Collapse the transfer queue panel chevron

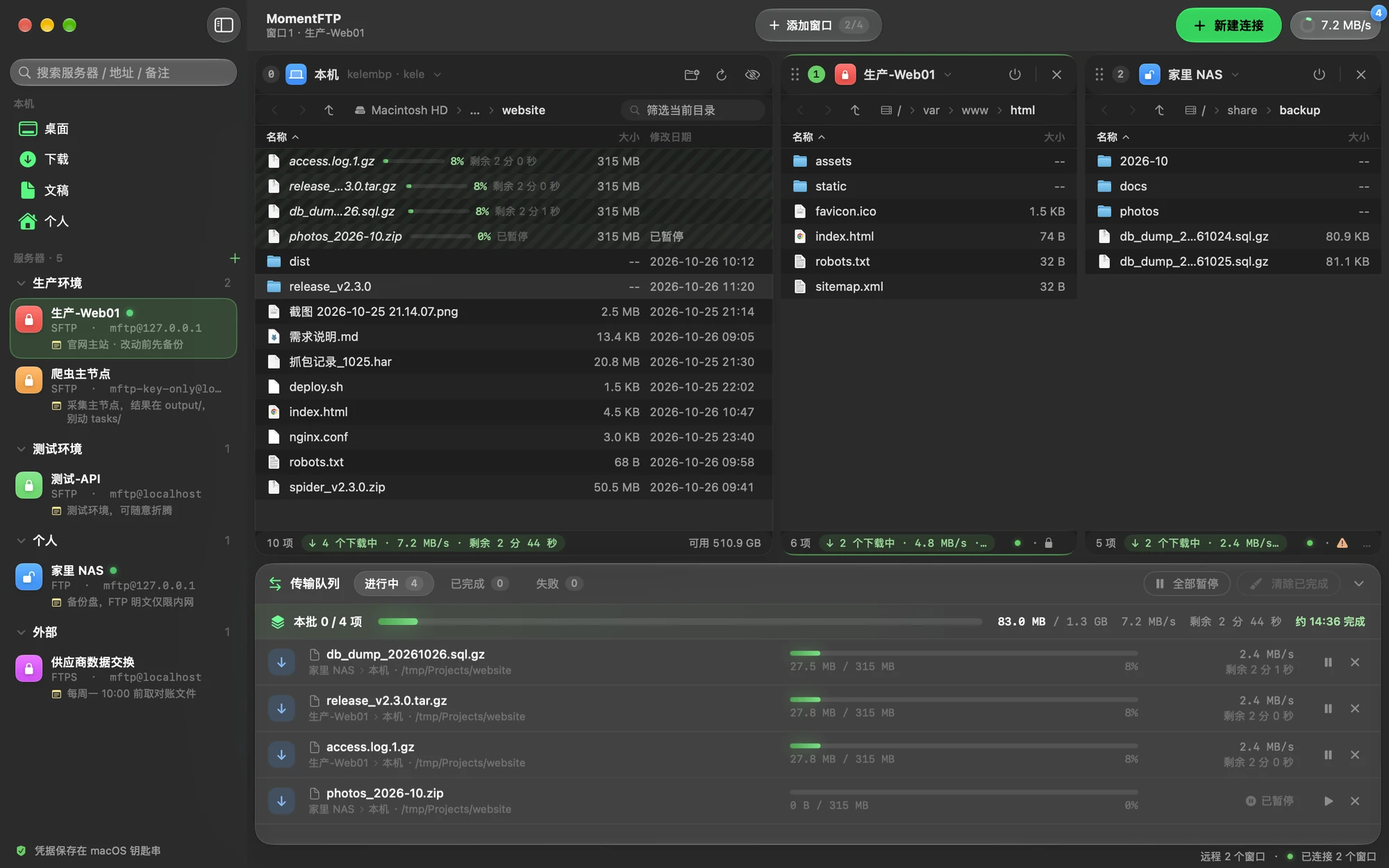point(1359,584)
